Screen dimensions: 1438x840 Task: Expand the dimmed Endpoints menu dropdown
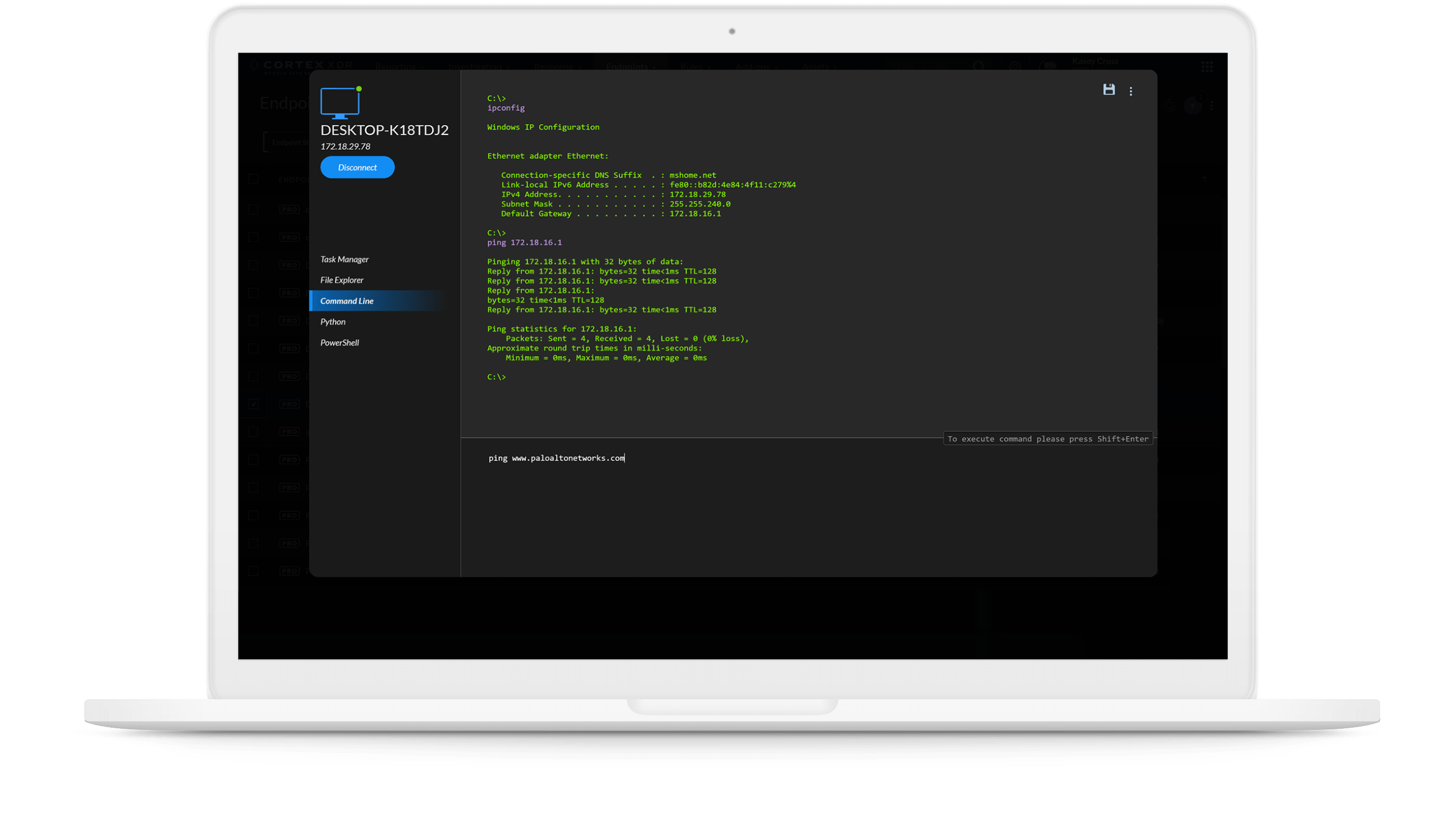pyautogui.click(x=630, y=67)
